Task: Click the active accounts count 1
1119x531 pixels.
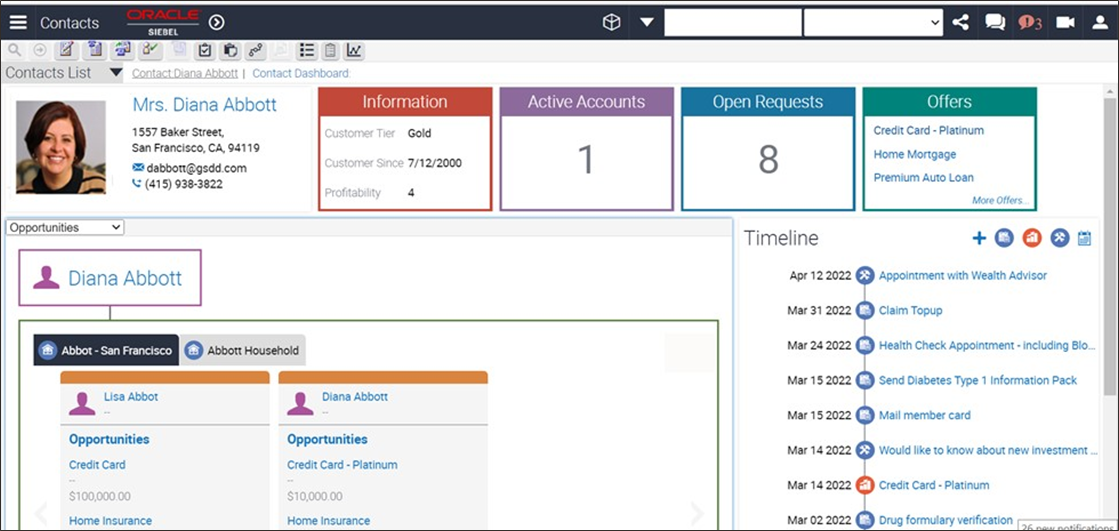Action: tap(586, 160)
